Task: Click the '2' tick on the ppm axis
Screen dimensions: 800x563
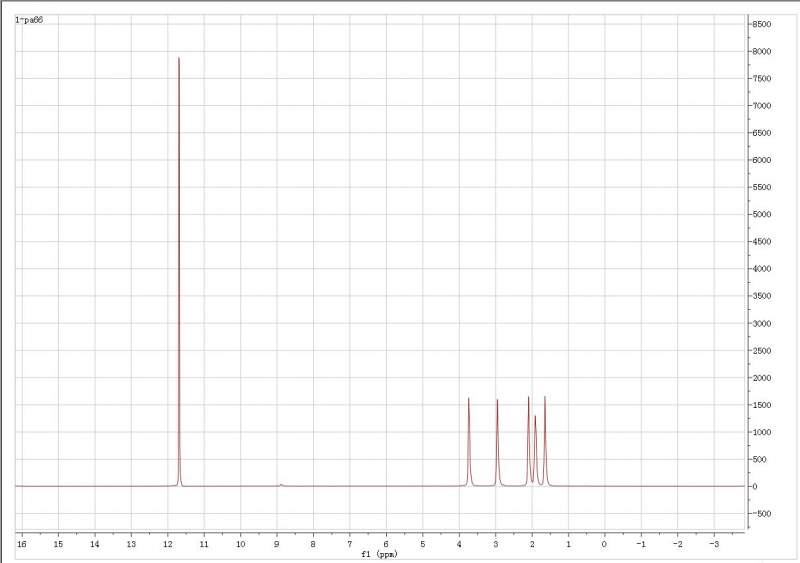Action: pyautogui.click(x=532, y=544)
